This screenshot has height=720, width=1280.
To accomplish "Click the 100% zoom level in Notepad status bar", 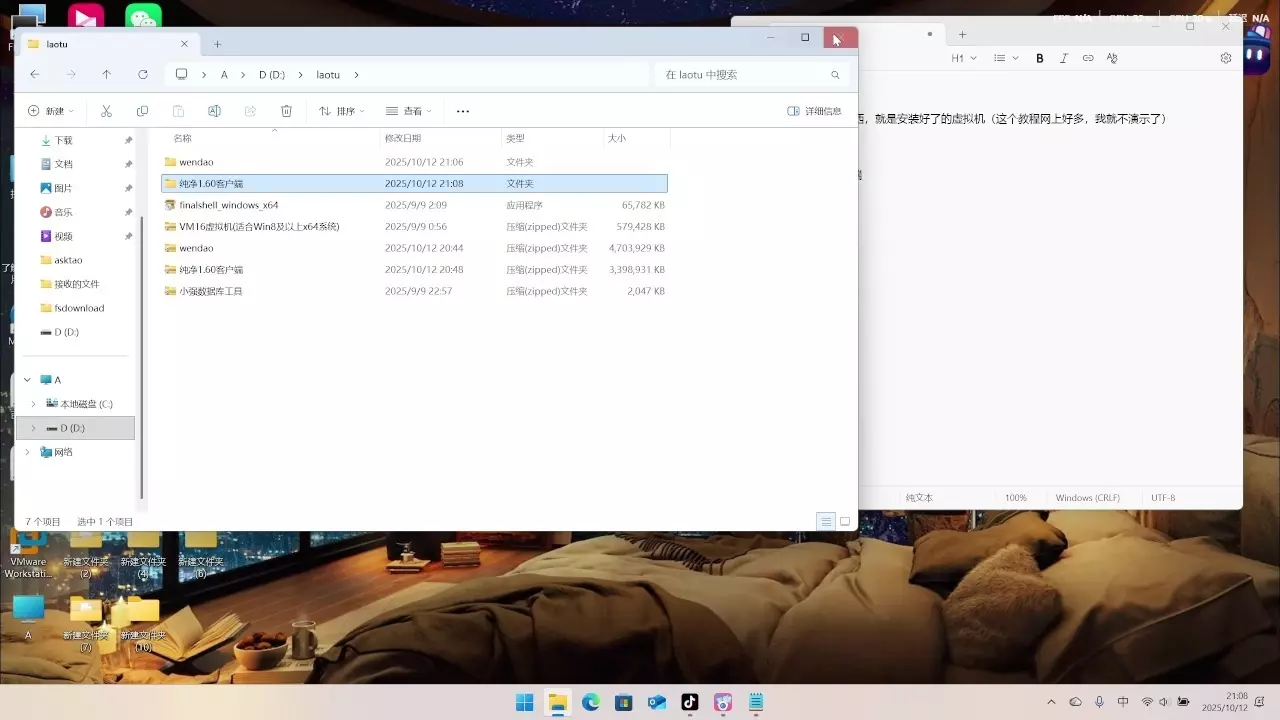I will click(1016, 498).
